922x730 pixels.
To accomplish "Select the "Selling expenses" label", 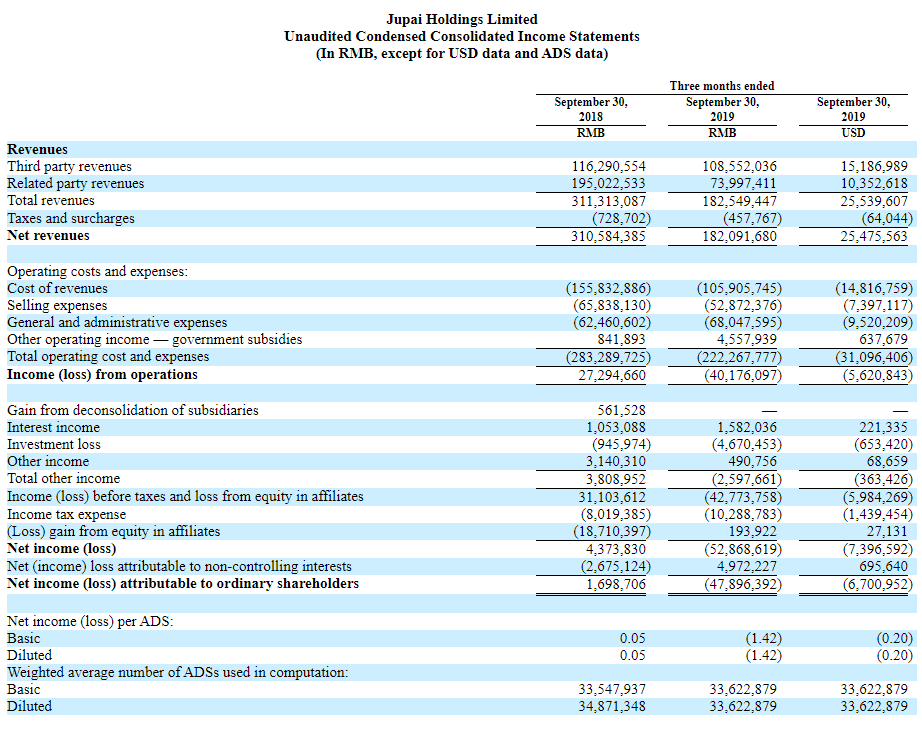I will [57, 305].
